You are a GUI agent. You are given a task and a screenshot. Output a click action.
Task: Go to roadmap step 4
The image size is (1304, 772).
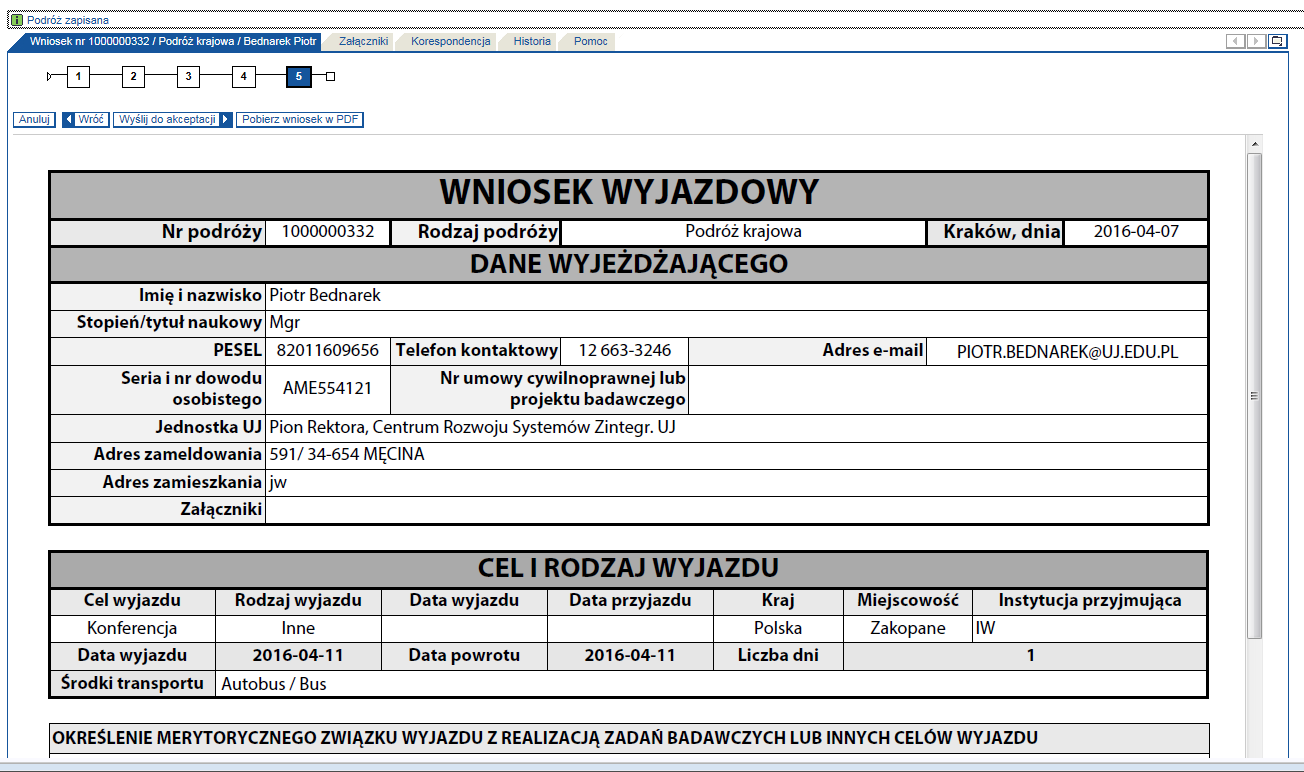(x=243, y=76)
